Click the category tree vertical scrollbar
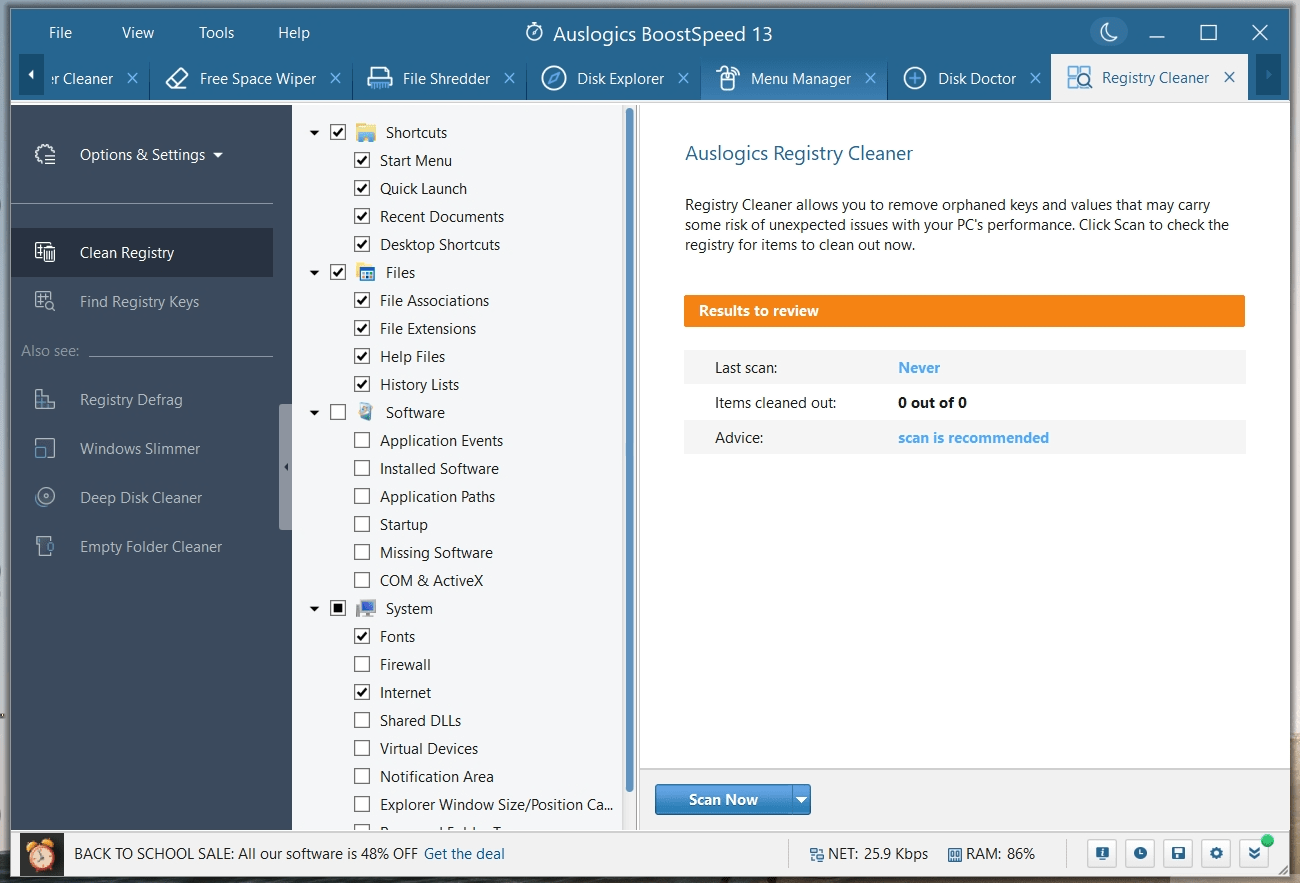 pyautogui.click(x=630, y=450)
